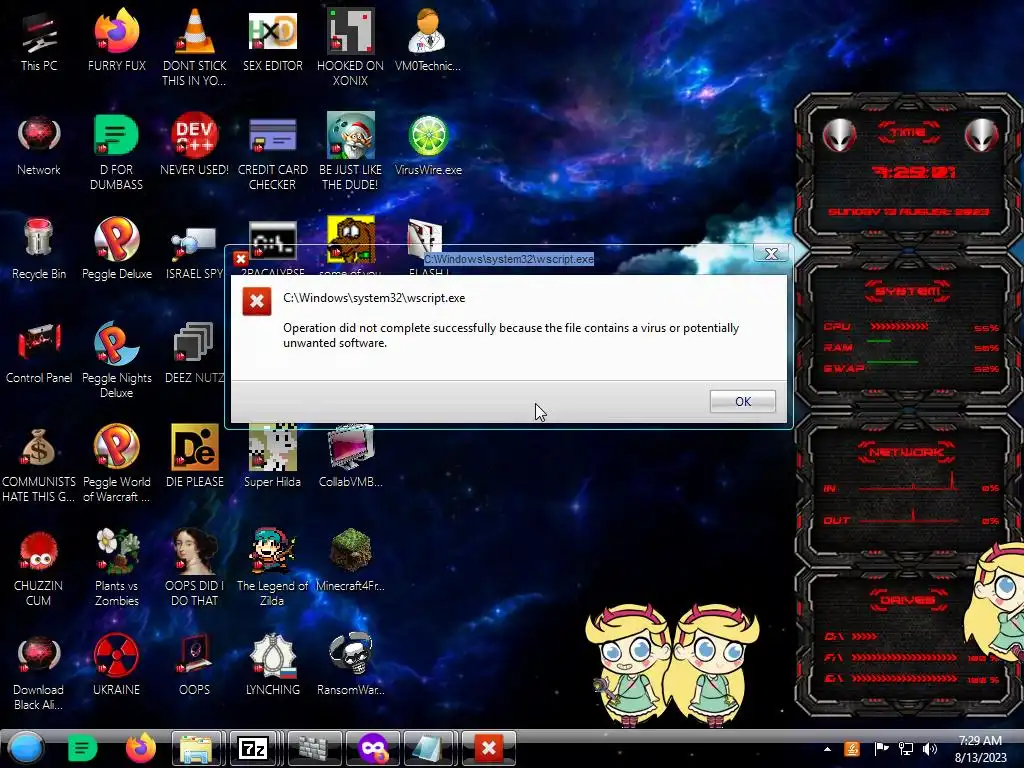
Task: Close the wscript.exe error dialog with X
Action: coord(771,253)
